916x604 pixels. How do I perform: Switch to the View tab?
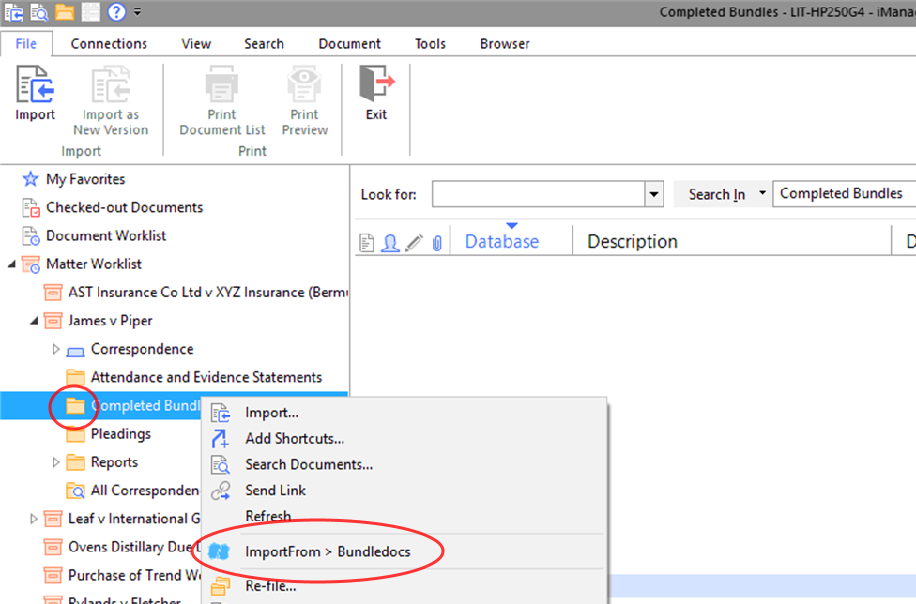tap(196, 43)
